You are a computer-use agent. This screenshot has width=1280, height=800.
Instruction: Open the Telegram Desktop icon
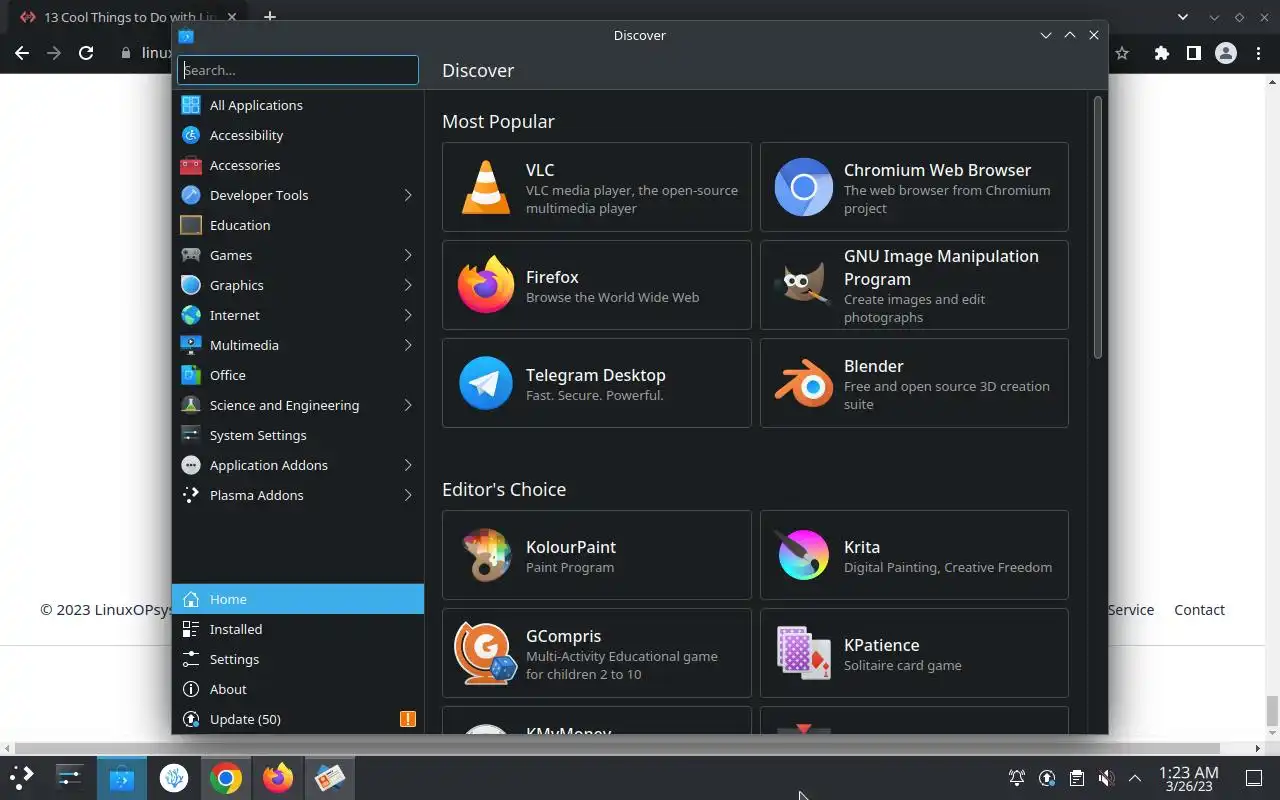pos(485,383)
